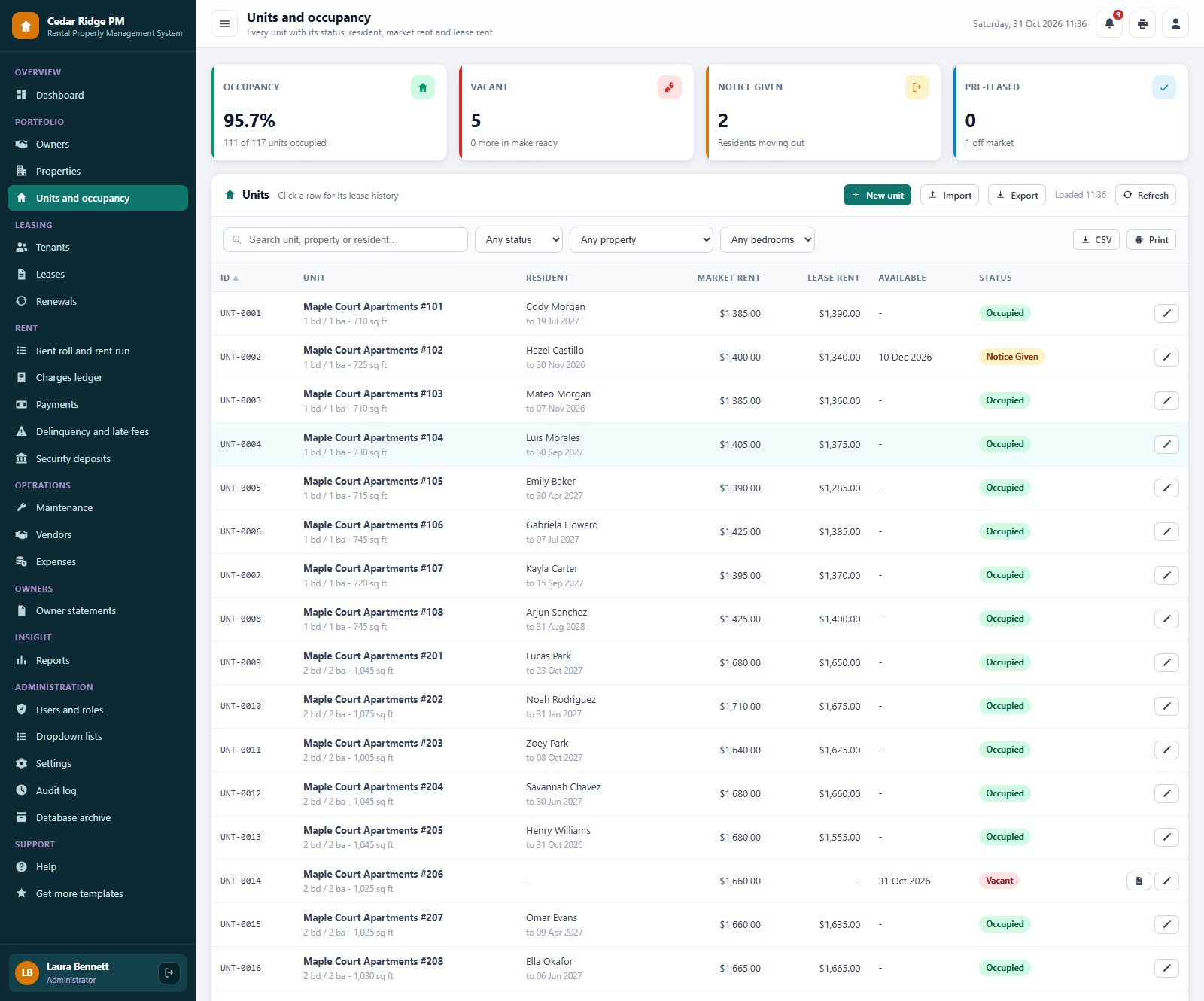Click the Export button
Screen dimensions: 1204x1001
(x=1017, y=195)
